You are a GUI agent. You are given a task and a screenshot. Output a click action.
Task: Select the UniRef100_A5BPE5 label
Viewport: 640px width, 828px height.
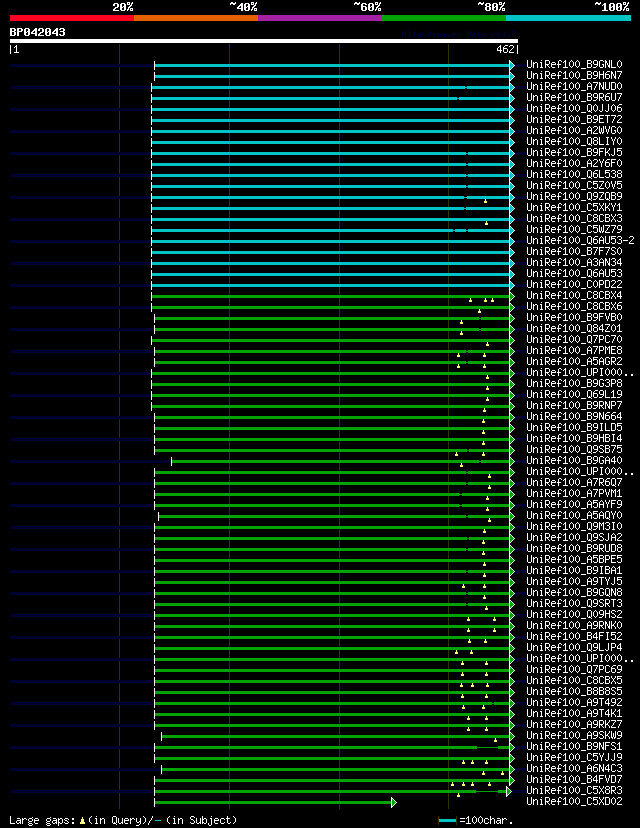[574, 560]
